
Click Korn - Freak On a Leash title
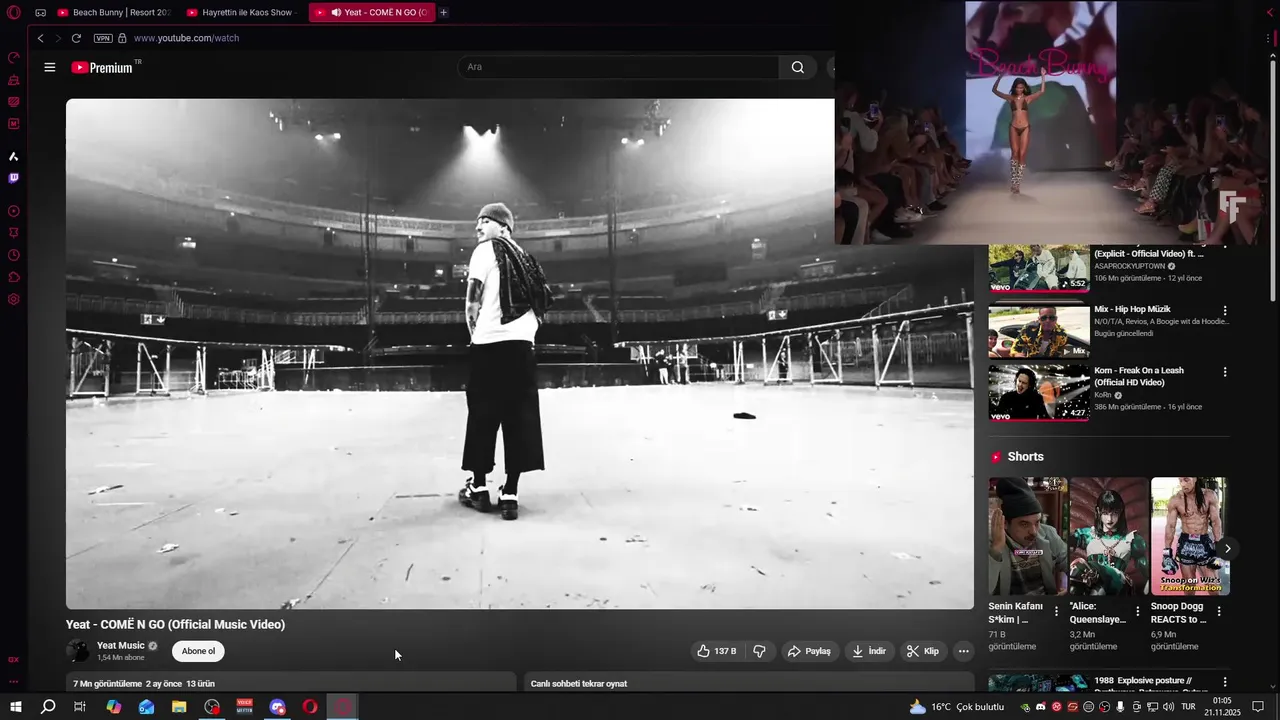point(1139,376)
